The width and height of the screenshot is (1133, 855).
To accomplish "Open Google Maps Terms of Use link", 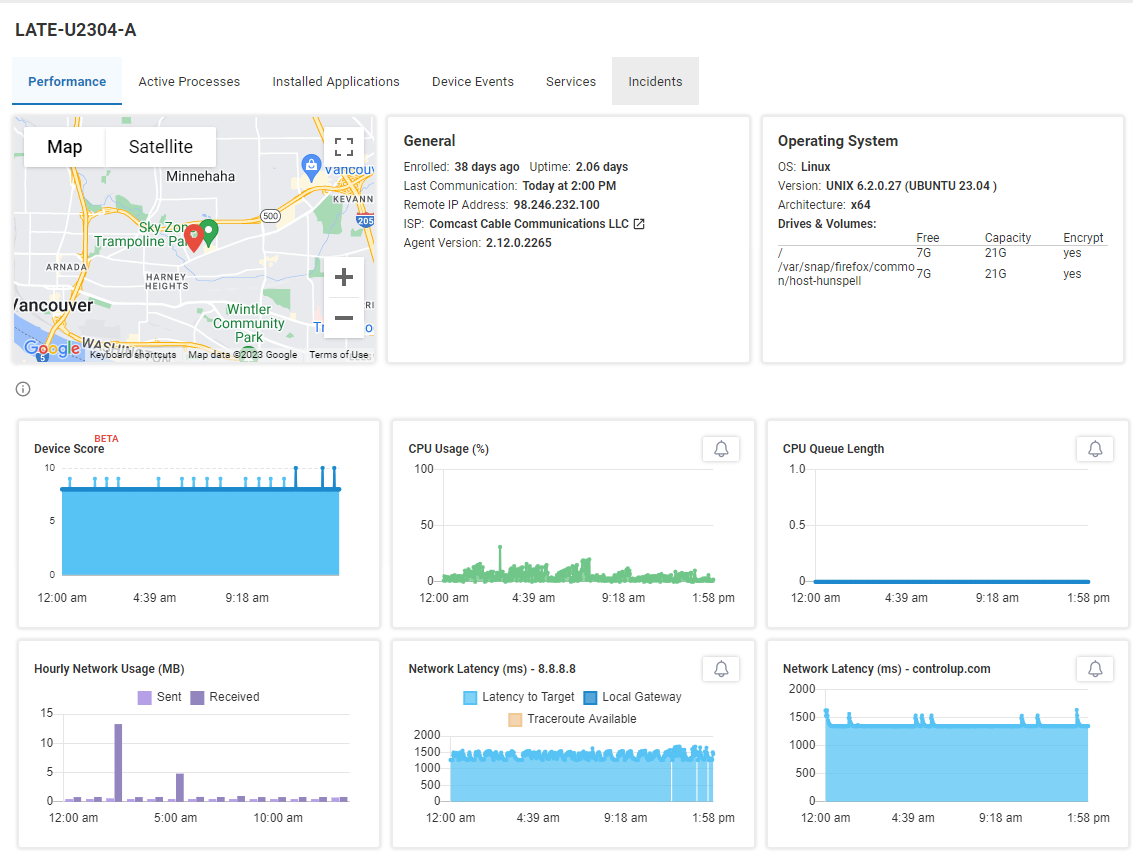I will pos(338,355).
